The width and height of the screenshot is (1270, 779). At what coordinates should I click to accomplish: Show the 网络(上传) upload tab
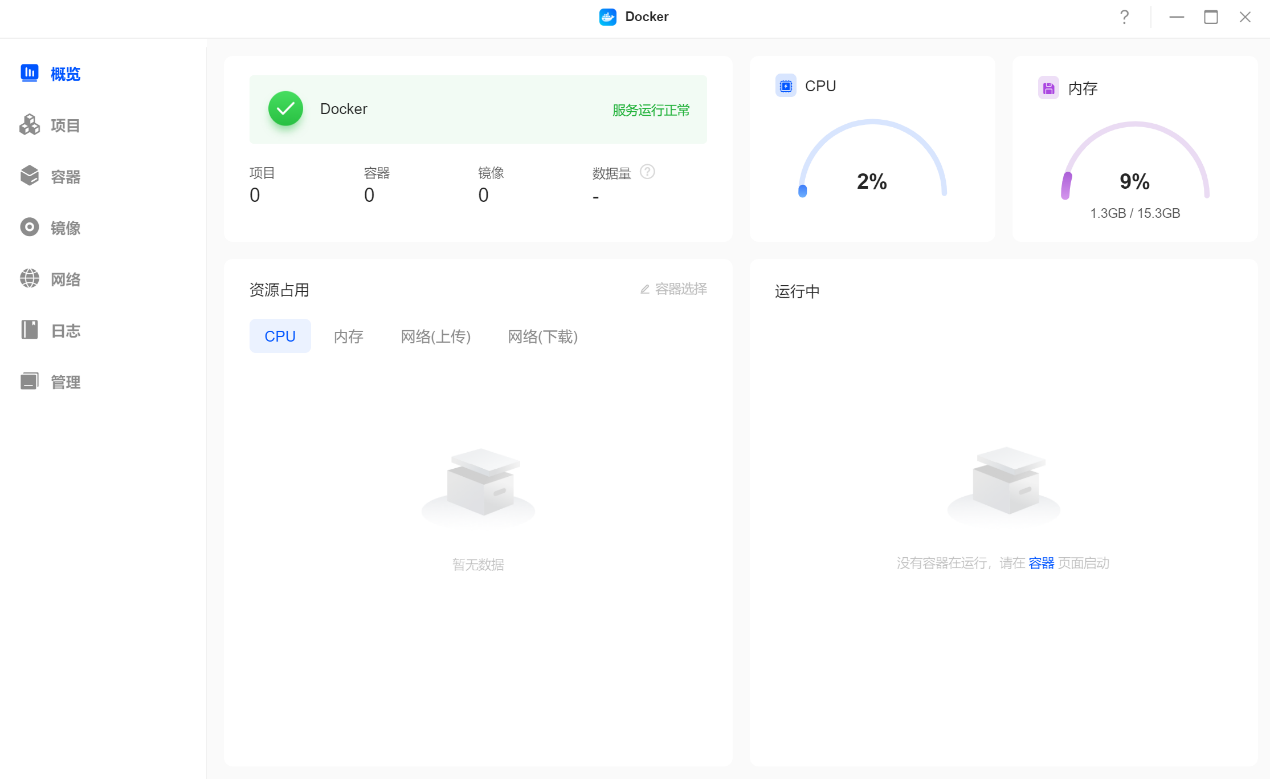436,336
